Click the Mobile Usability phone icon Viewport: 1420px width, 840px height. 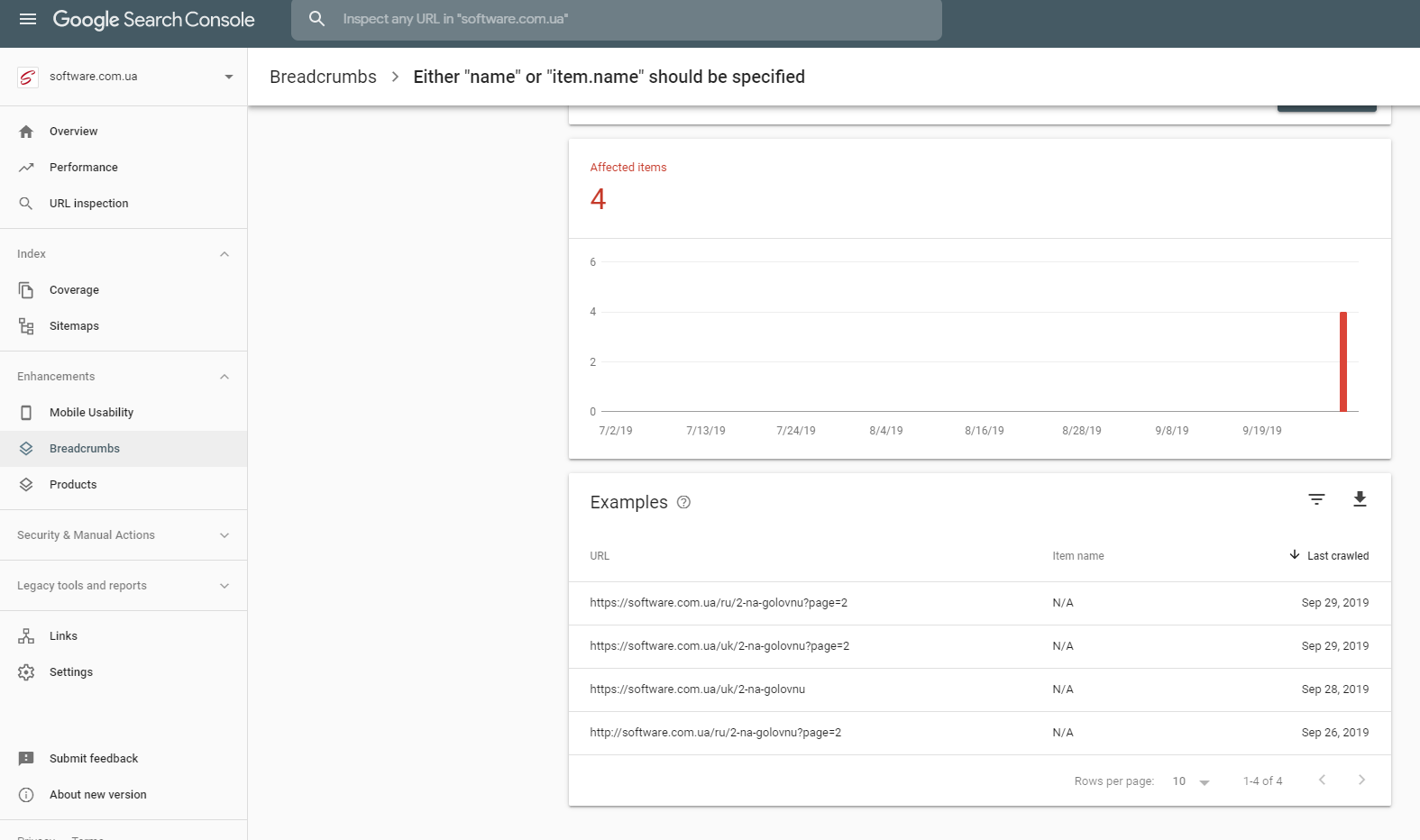[26, 413]
